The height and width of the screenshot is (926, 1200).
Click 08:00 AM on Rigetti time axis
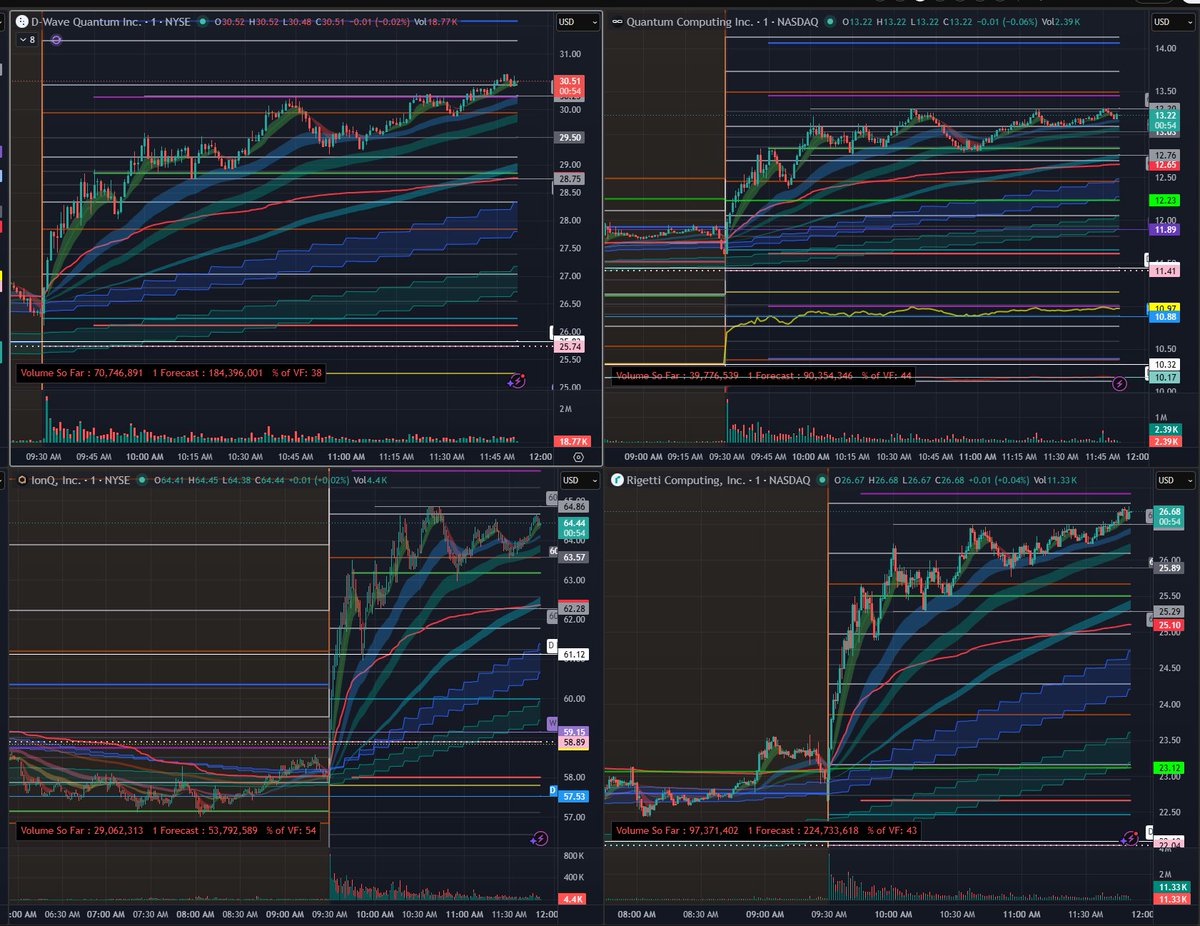635,915
